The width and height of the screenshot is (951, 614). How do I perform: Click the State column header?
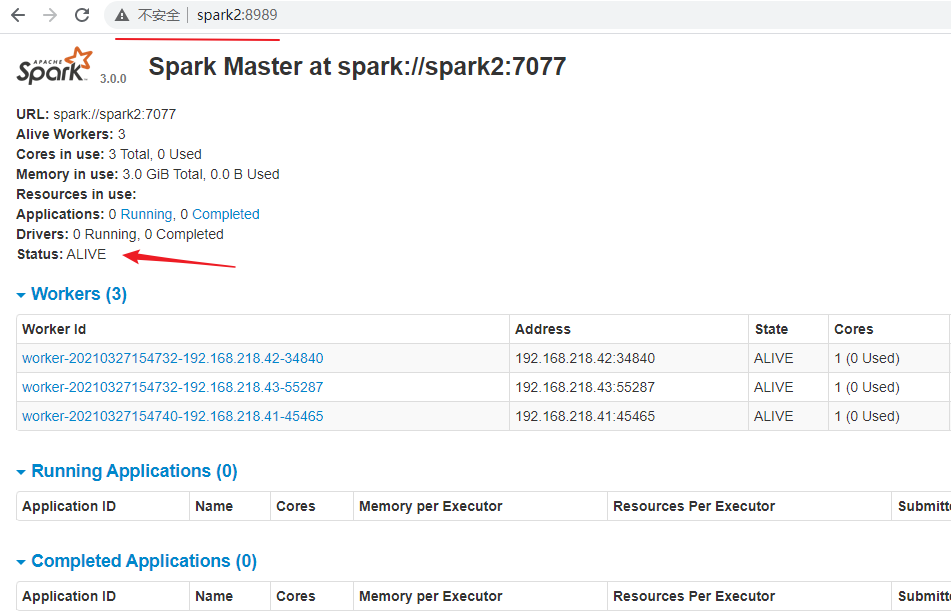[x=771, y=329]
